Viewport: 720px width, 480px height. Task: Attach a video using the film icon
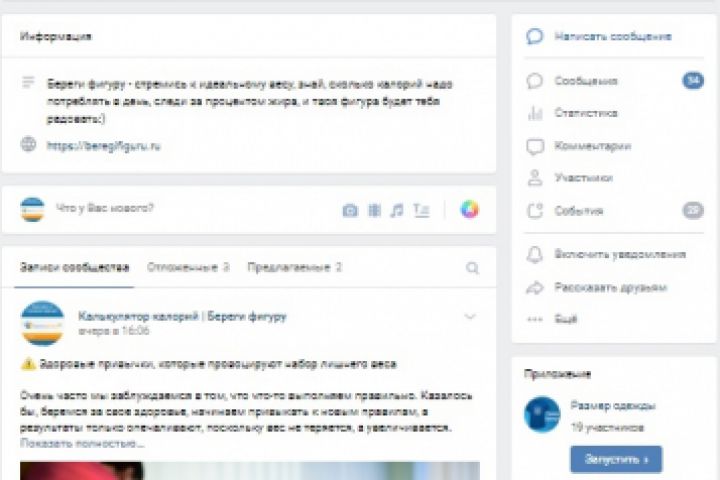pos(375,210)
